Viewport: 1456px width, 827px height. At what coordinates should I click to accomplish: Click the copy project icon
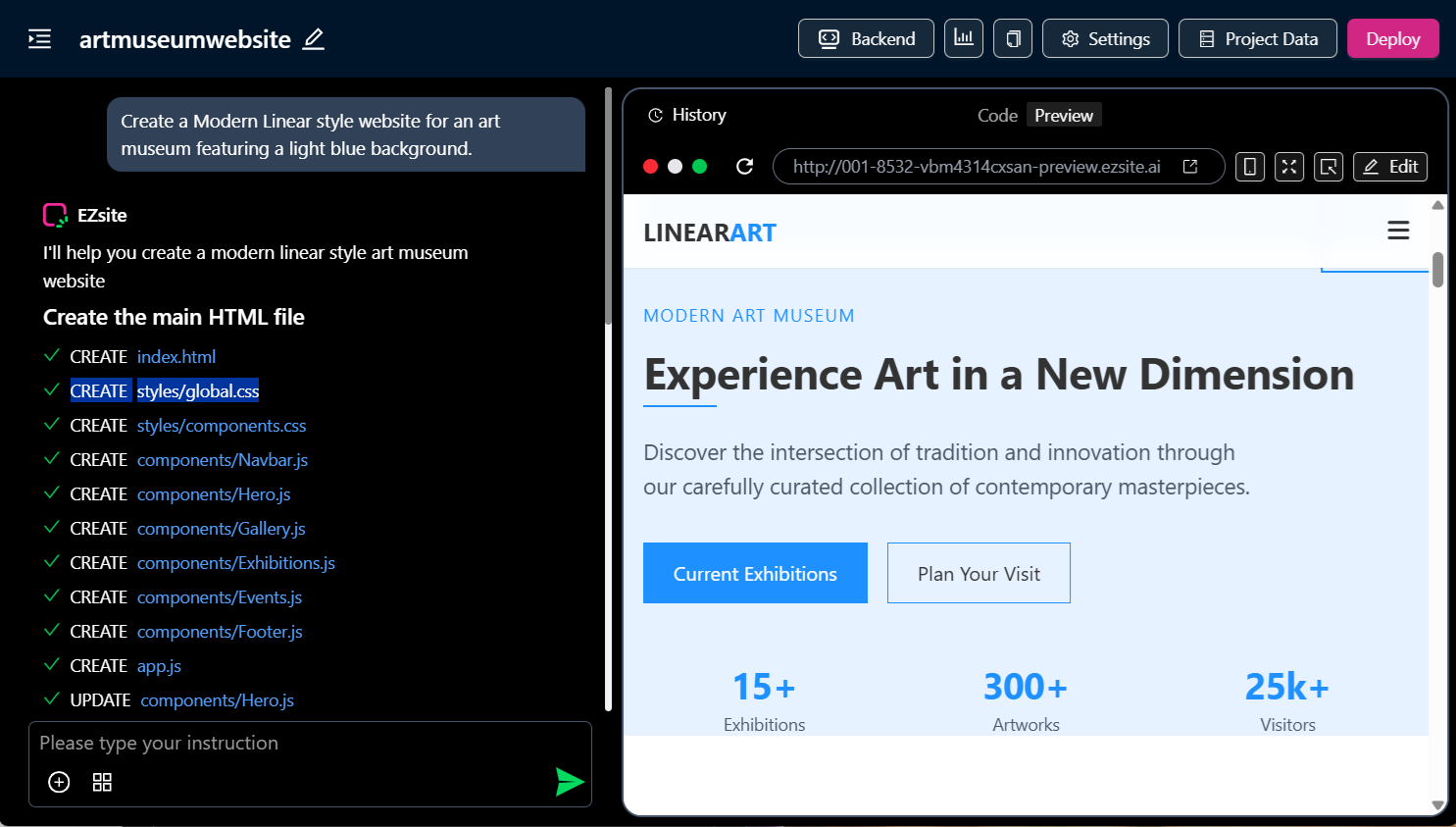[1013, 38]
